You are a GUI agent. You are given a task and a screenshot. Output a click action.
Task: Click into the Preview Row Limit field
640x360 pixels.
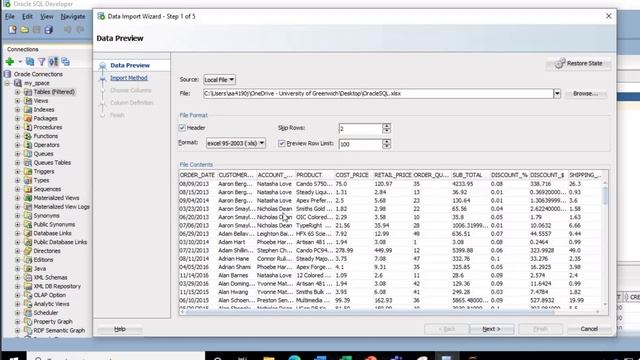pyautogui.click(x=360, y=144)
